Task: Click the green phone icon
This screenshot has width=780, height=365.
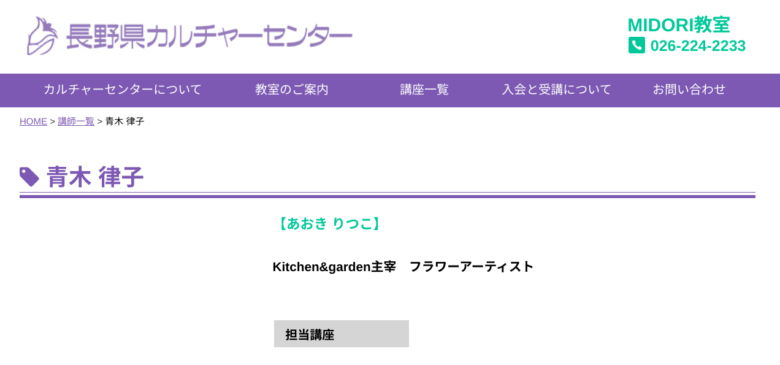Action: click(636, 46)
